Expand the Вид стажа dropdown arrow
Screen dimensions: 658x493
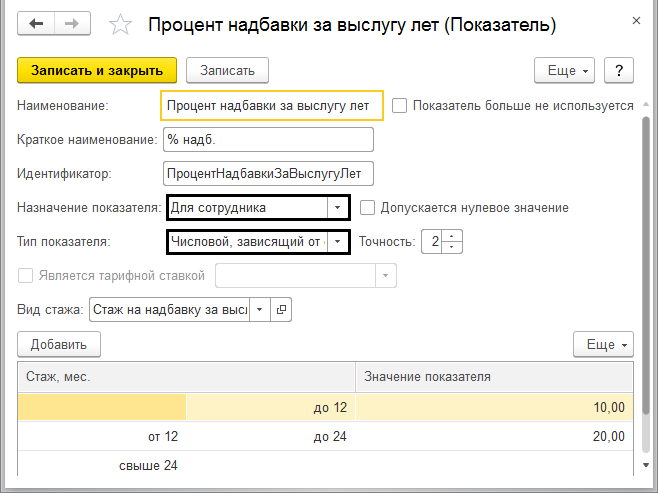[x=260, y=310]
